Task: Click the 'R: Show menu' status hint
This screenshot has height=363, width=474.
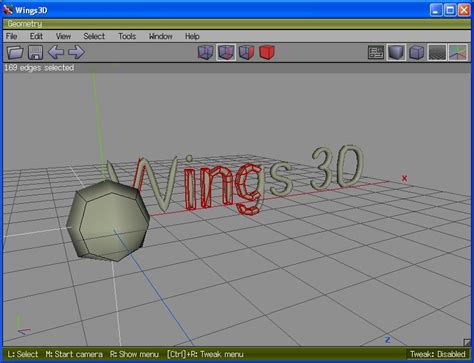Action: coord(134,354)
